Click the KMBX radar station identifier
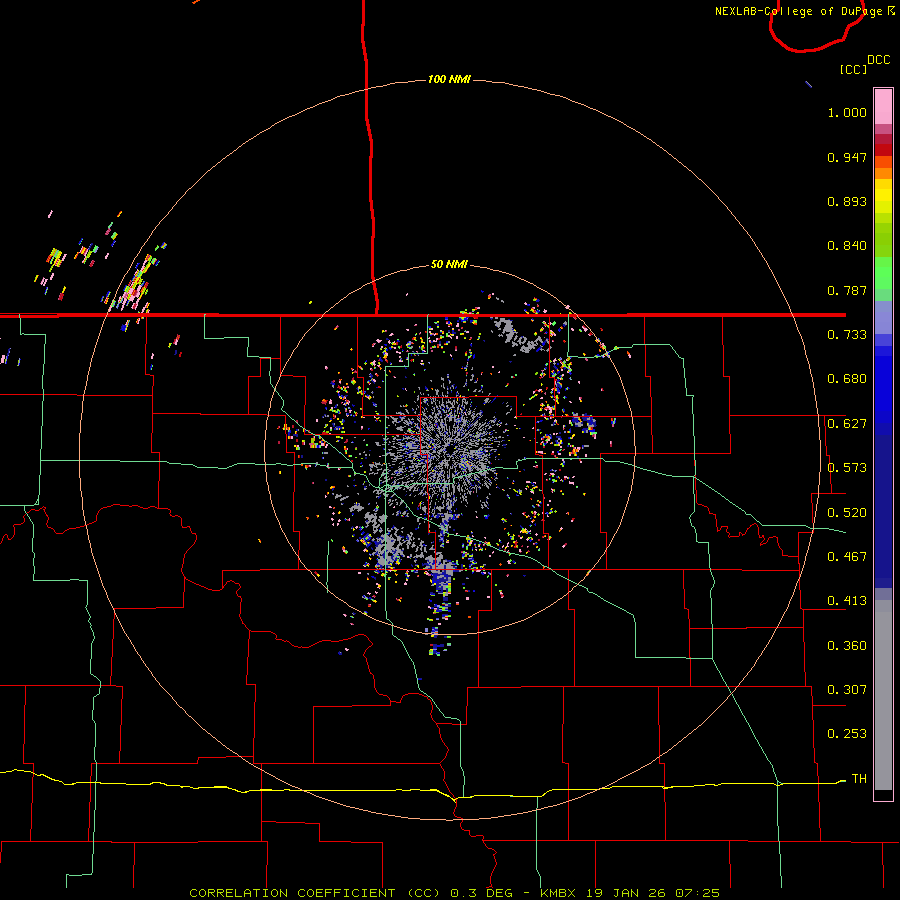Viewport: 900px width, 900px height. pos(558,893)
